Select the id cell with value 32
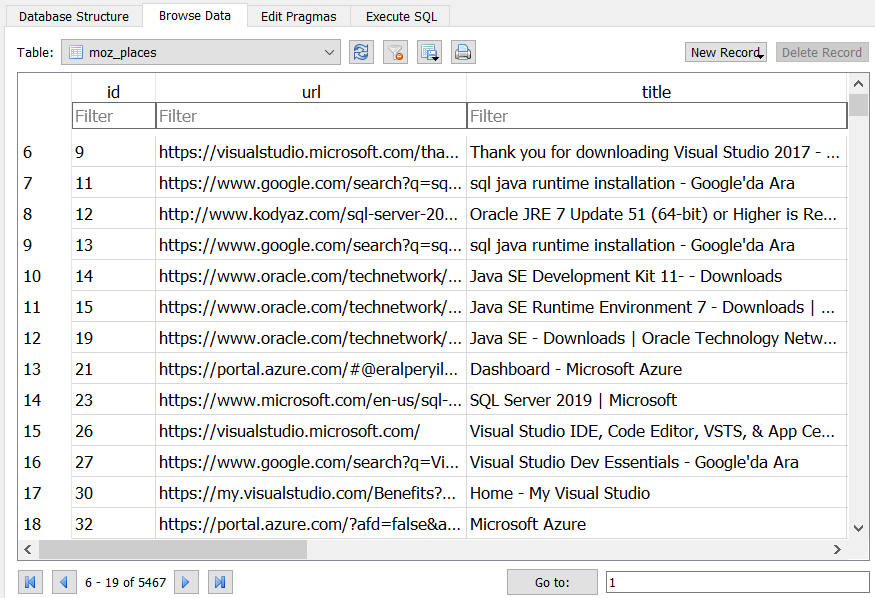This screenshot has width=875, height=598. (114, 524)
